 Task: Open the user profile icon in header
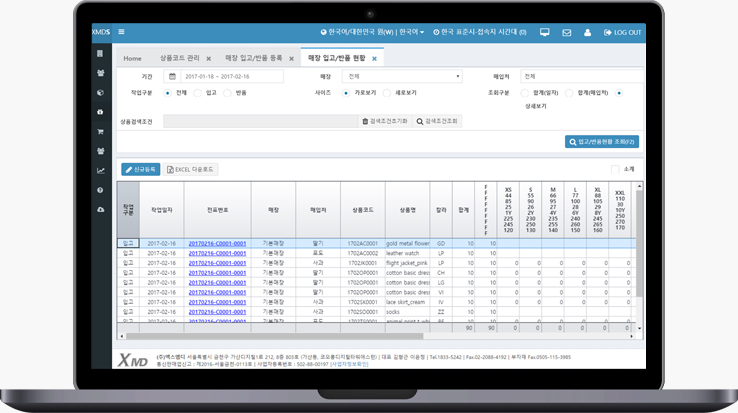point(588,32)
